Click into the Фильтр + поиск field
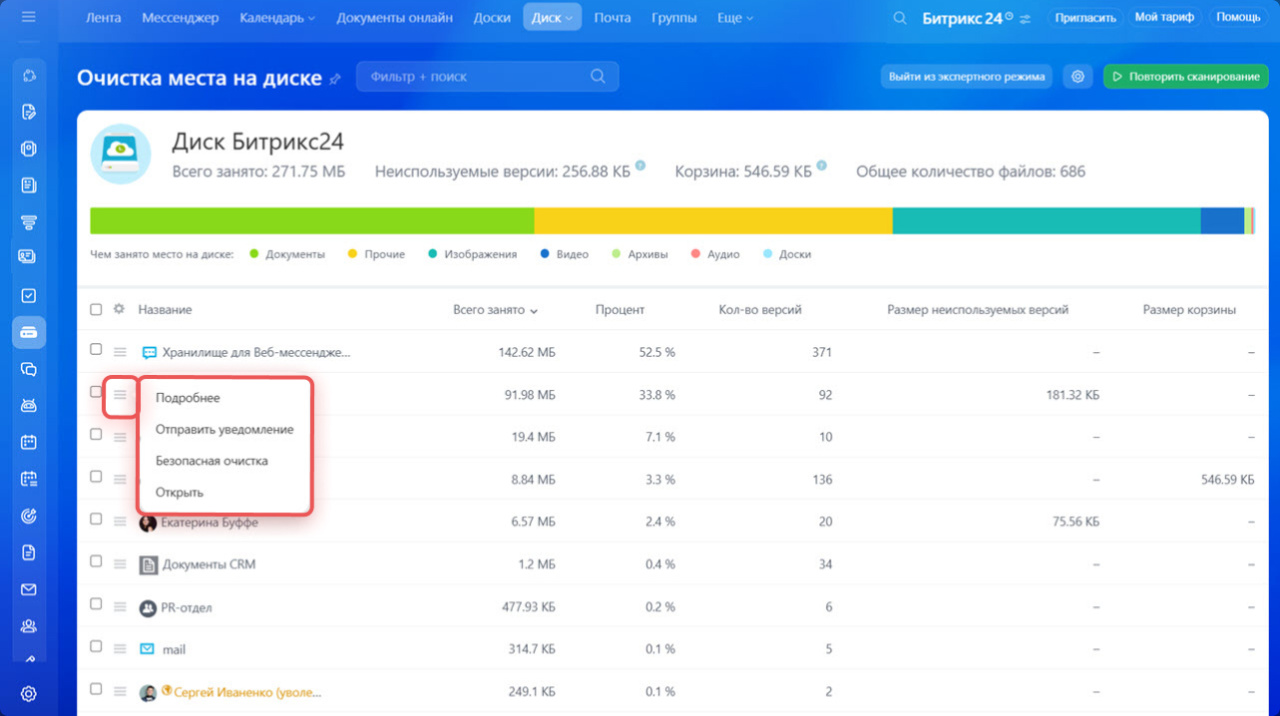The height and width of the screenshot is (716, 1280). pyautogui.click(x=487, y=76)
